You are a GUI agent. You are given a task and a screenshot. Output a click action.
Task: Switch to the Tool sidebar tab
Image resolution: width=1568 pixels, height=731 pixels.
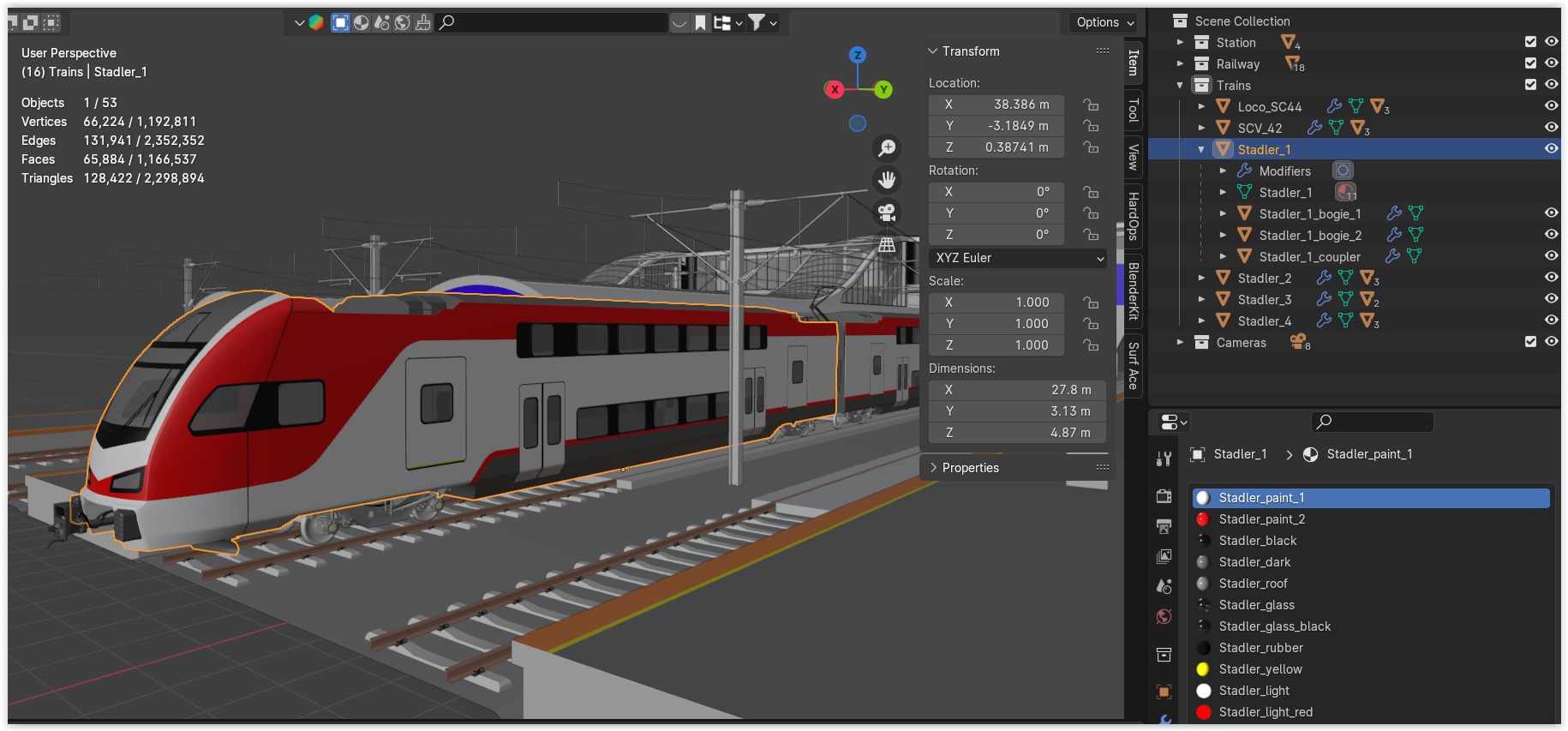coord(1133,110)
